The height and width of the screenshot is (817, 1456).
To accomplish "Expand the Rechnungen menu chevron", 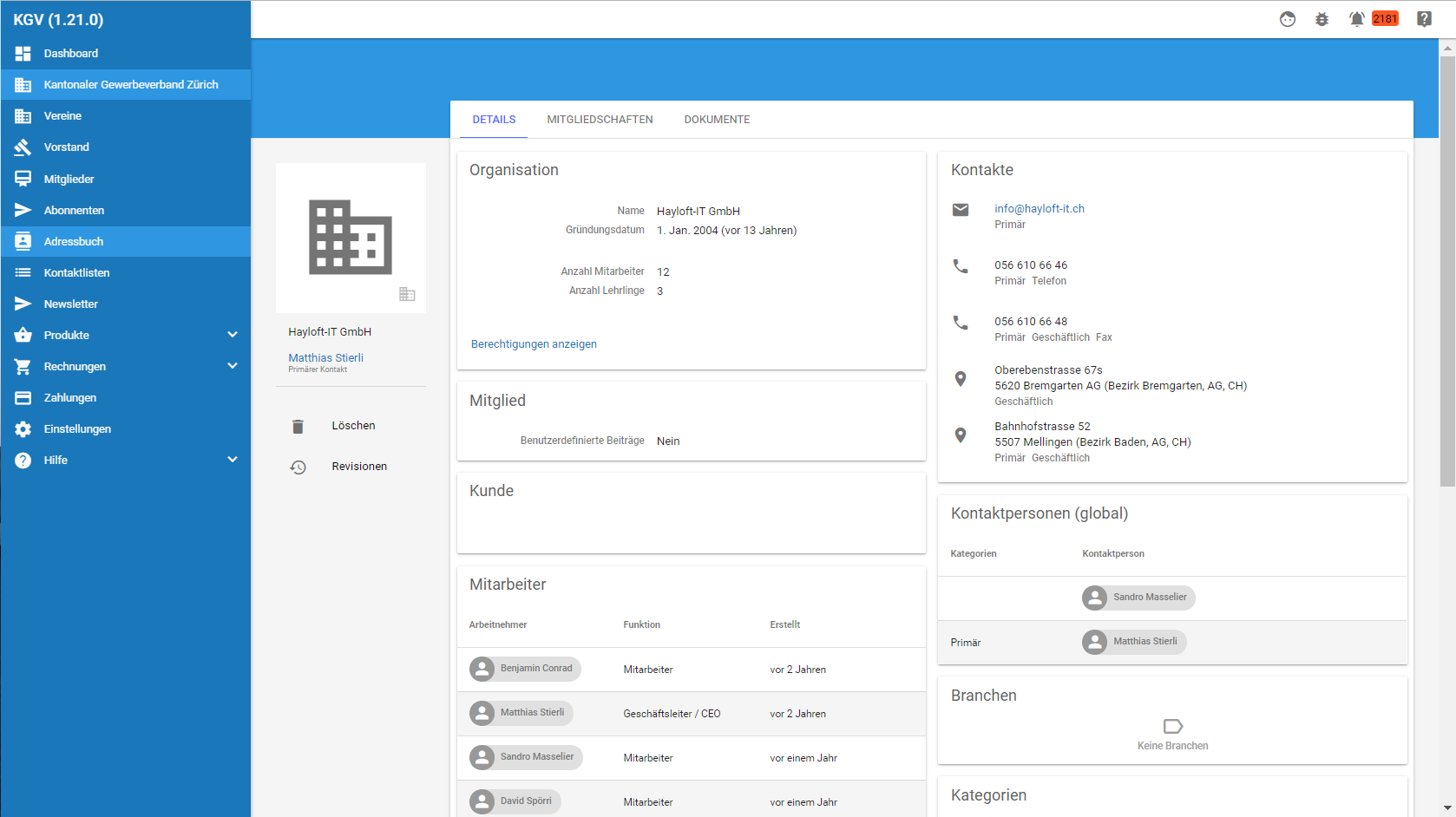I will (232, 366).
